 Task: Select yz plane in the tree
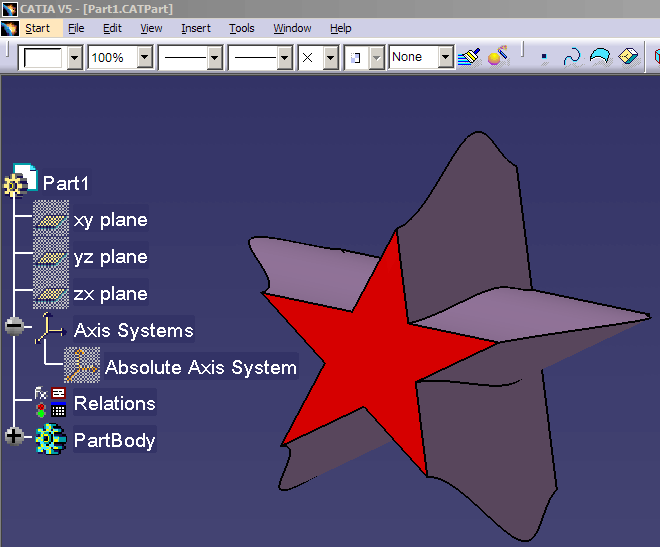click(x=111, y=257)
